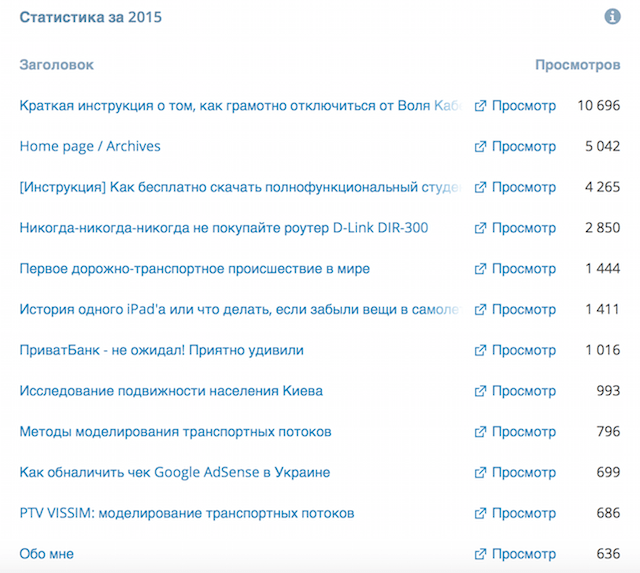Click the Просмотров column header
The width and height of the screenshot is (640, 573).
[577, 65]
